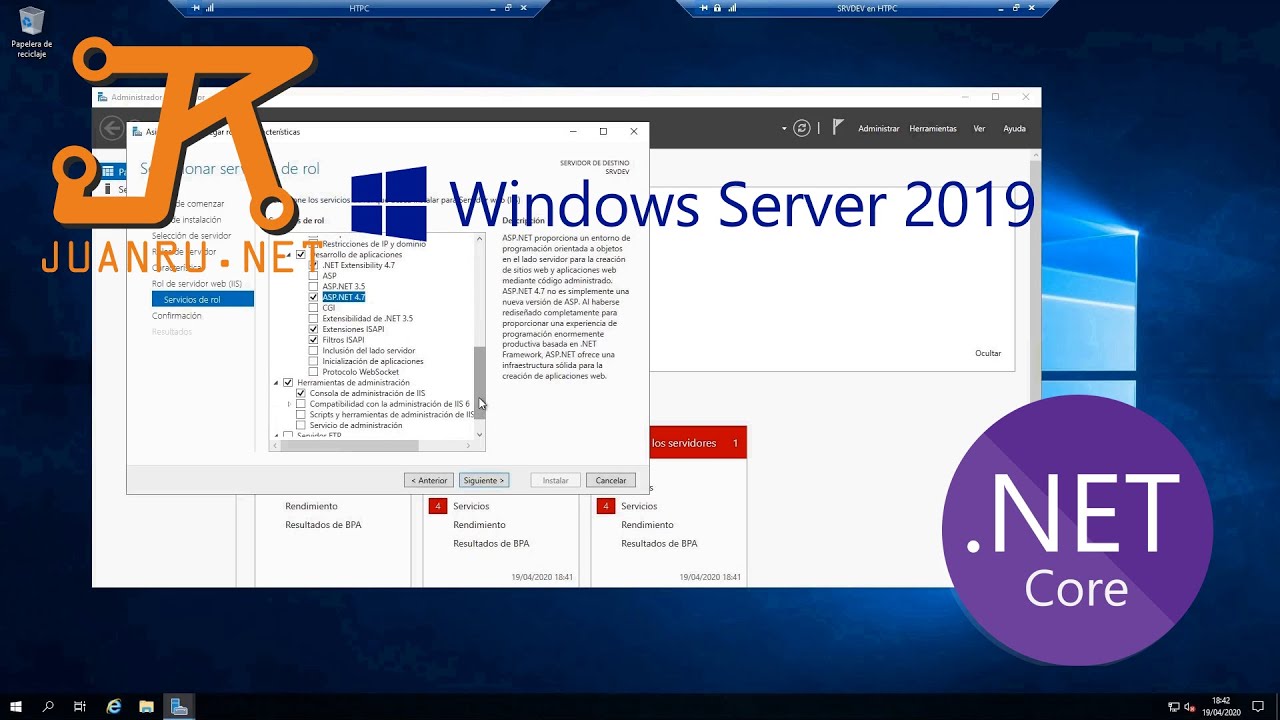The height and width of the screenshot is (720, 1280).
Task: Check Inicialización de aplicaciones
Action: [314, 361]
